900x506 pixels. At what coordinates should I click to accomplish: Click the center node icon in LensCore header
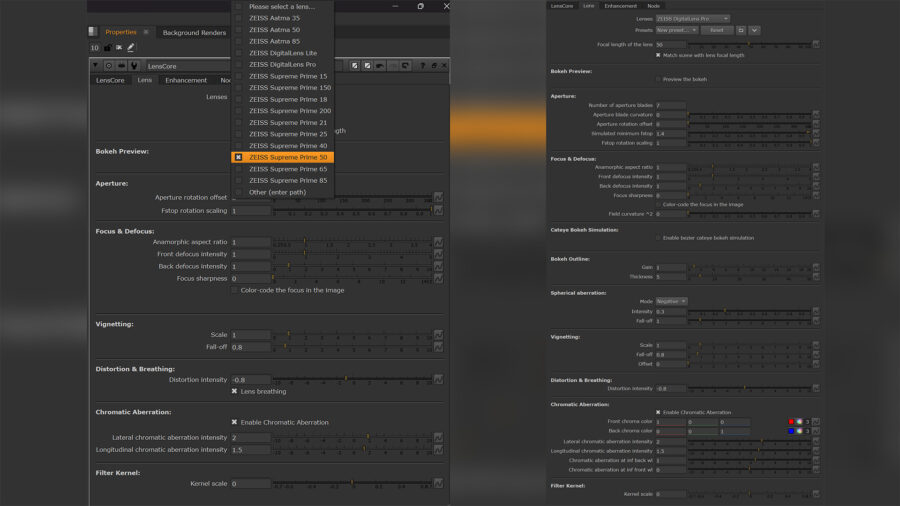tap(108, 66)
